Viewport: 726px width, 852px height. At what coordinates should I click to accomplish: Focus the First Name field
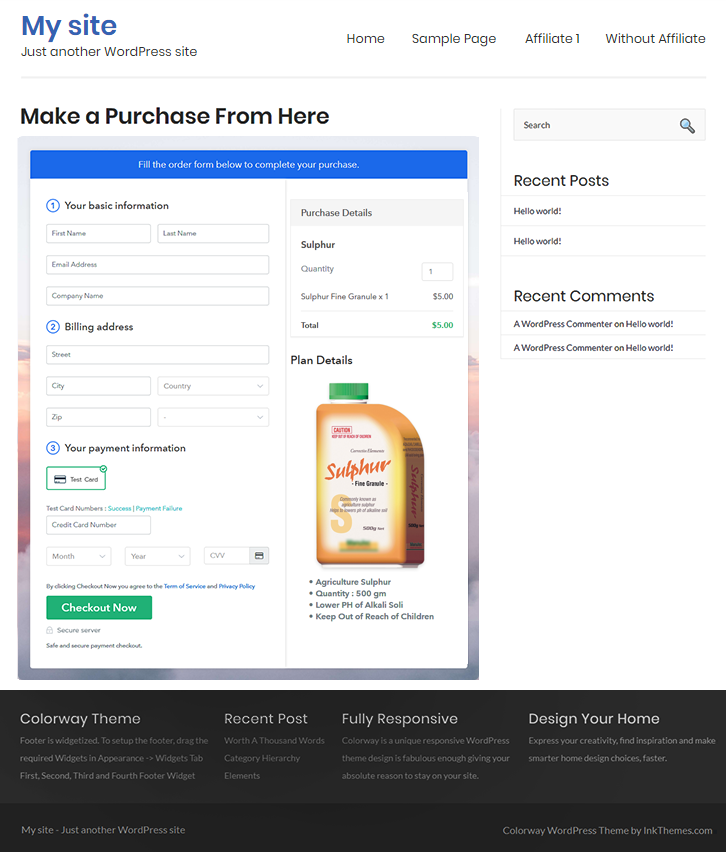98,234
